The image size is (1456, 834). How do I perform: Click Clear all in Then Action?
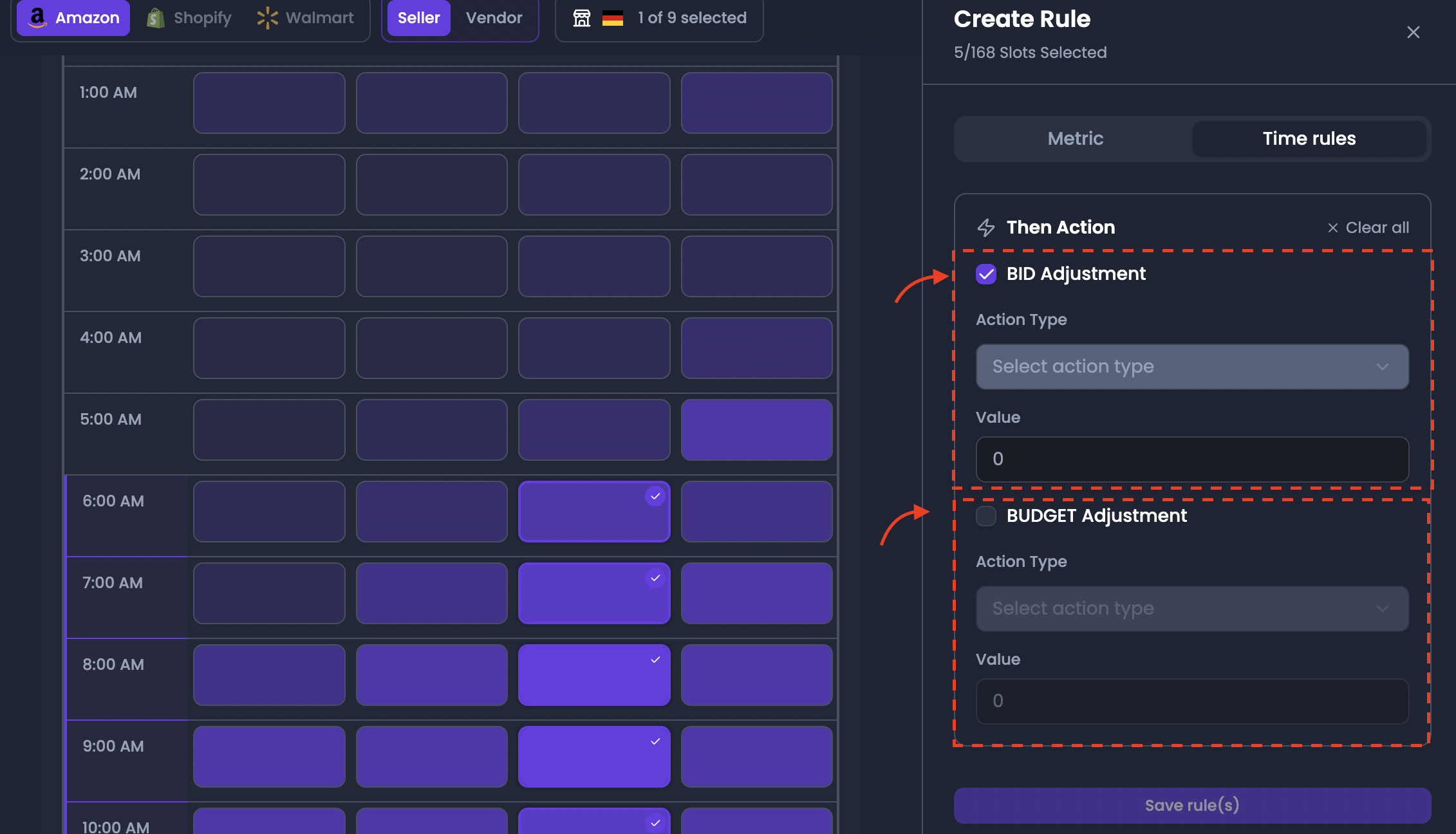click(x=1368, y=227)
